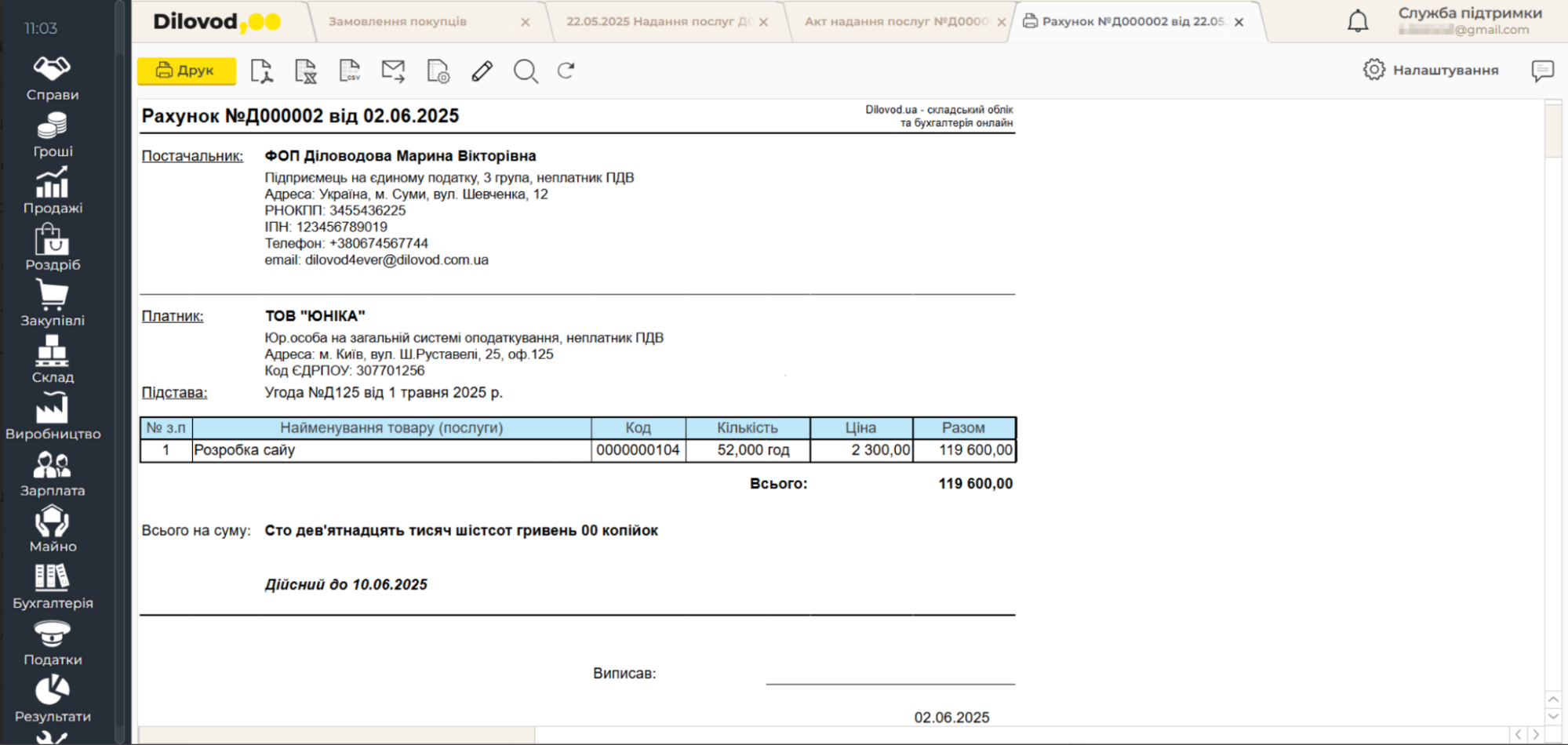Open page setup settings icon

point(438,71)
